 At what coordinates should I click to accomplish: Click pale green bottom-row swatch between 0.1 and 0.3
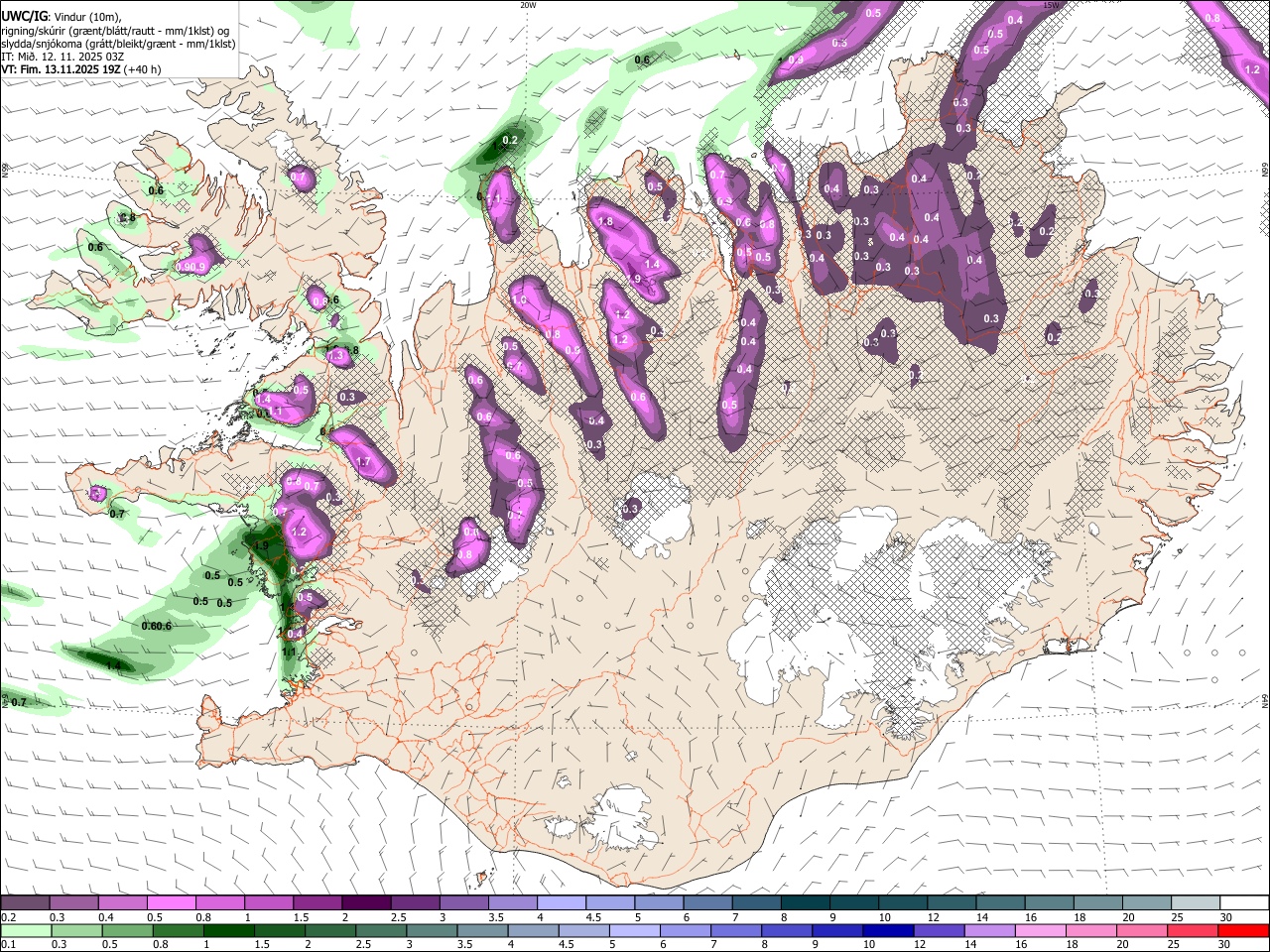[x=25, y=931]
